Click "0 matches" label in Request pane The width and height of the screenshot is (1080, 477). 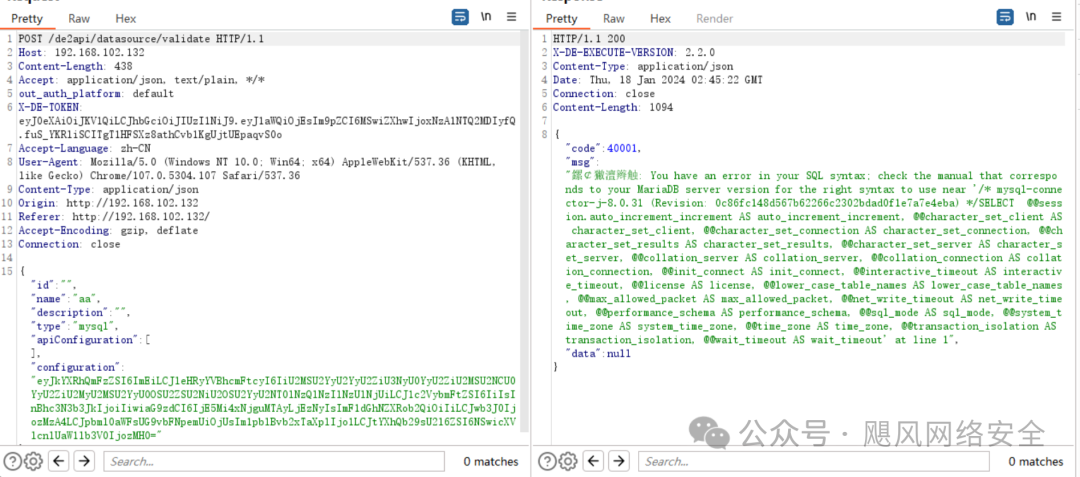pos(490,461)
